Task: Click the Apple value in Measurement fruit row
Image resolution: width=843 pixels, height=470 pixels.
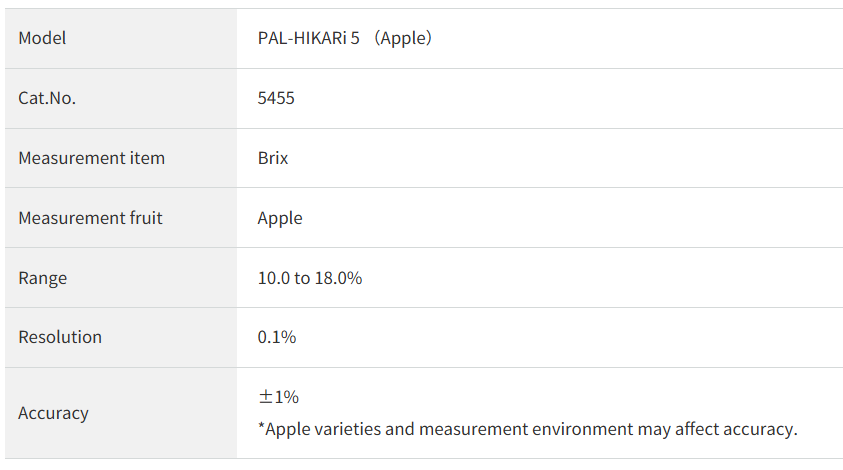Action: (x=280, y=218)
